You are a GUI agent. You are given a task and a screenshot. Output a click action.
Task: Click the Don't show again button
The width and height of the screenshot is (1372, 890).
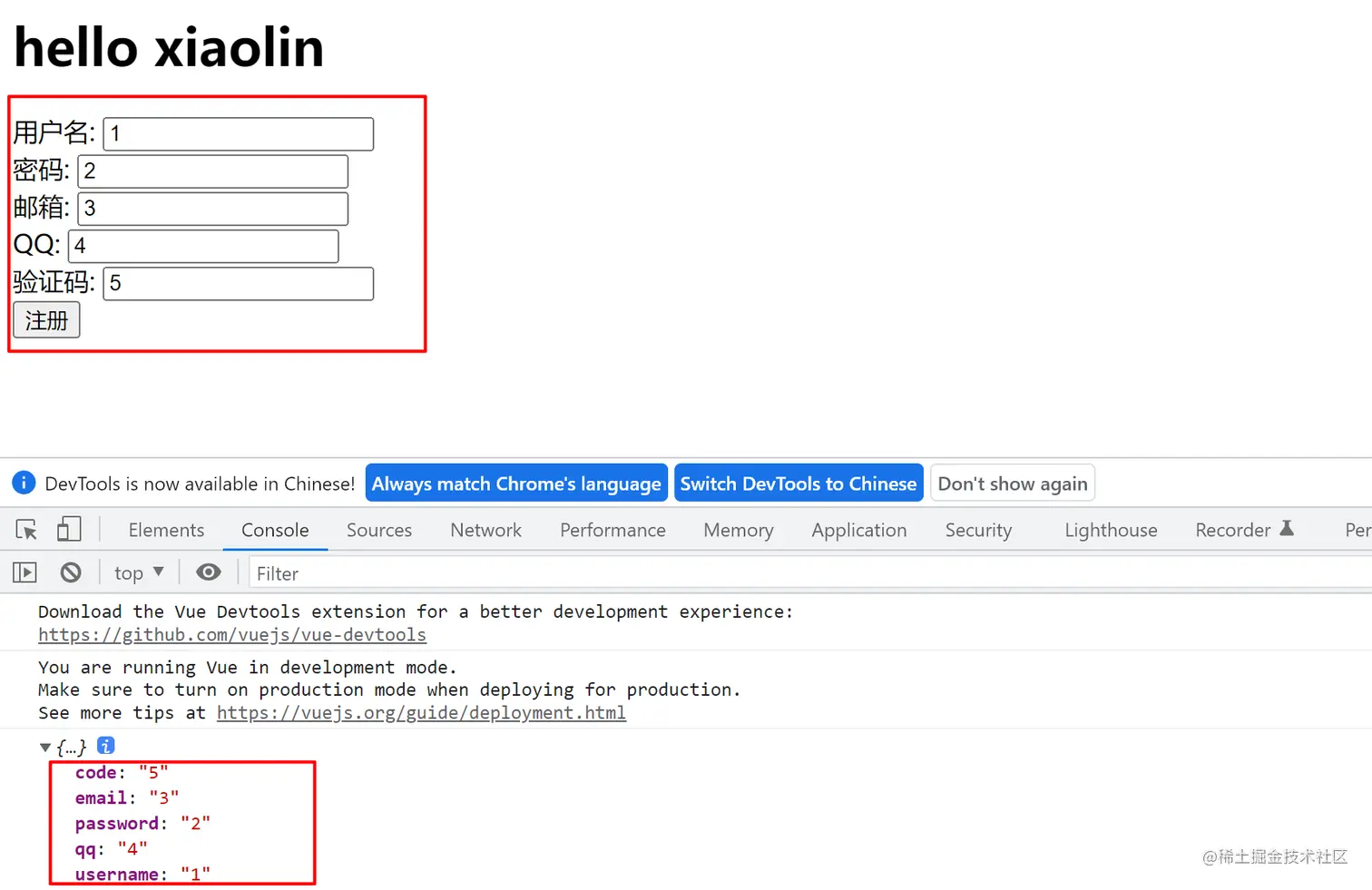coord(1013,483)
